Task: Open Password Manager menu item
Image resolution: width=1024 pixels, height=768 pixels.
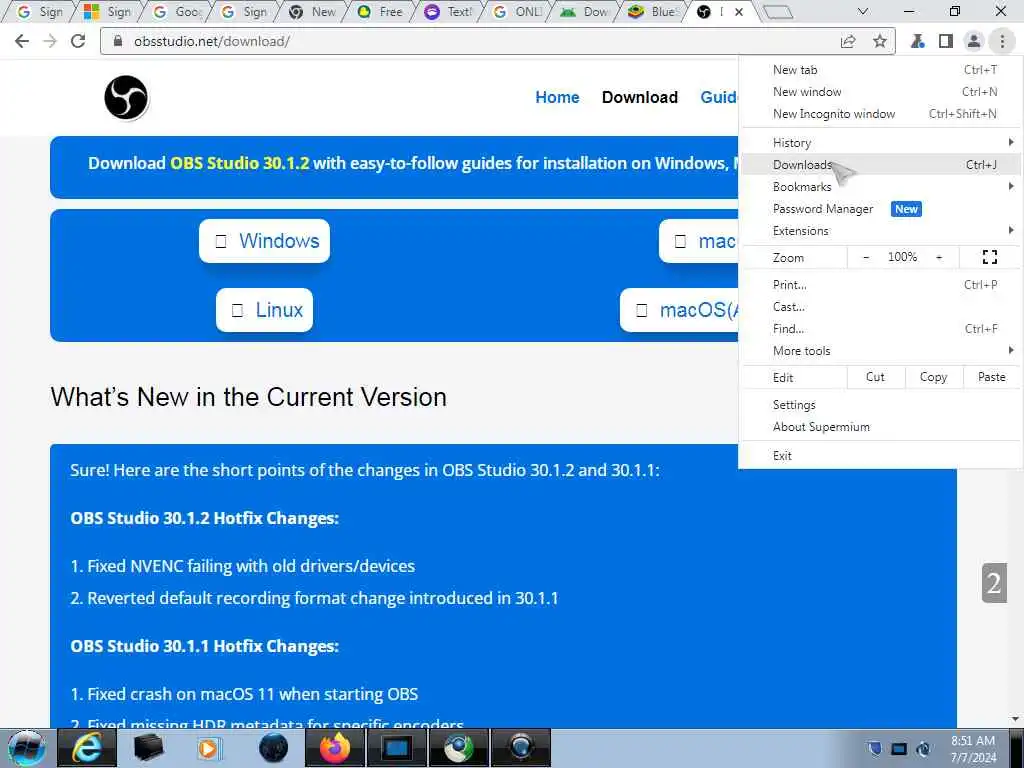Action: click(x=880, y=209)
